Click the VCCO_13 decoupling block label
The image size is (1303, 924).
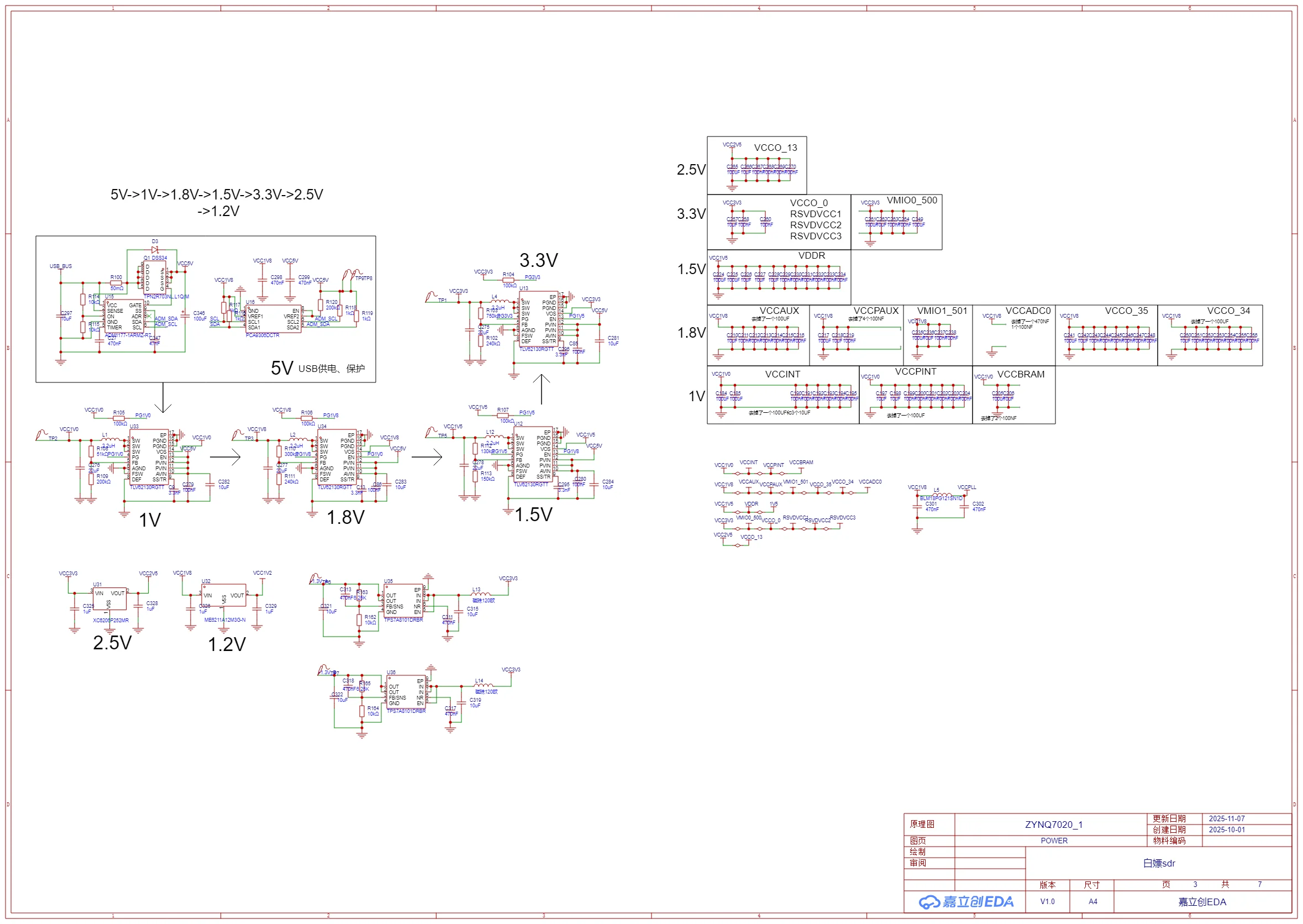(x=775, y=148)
